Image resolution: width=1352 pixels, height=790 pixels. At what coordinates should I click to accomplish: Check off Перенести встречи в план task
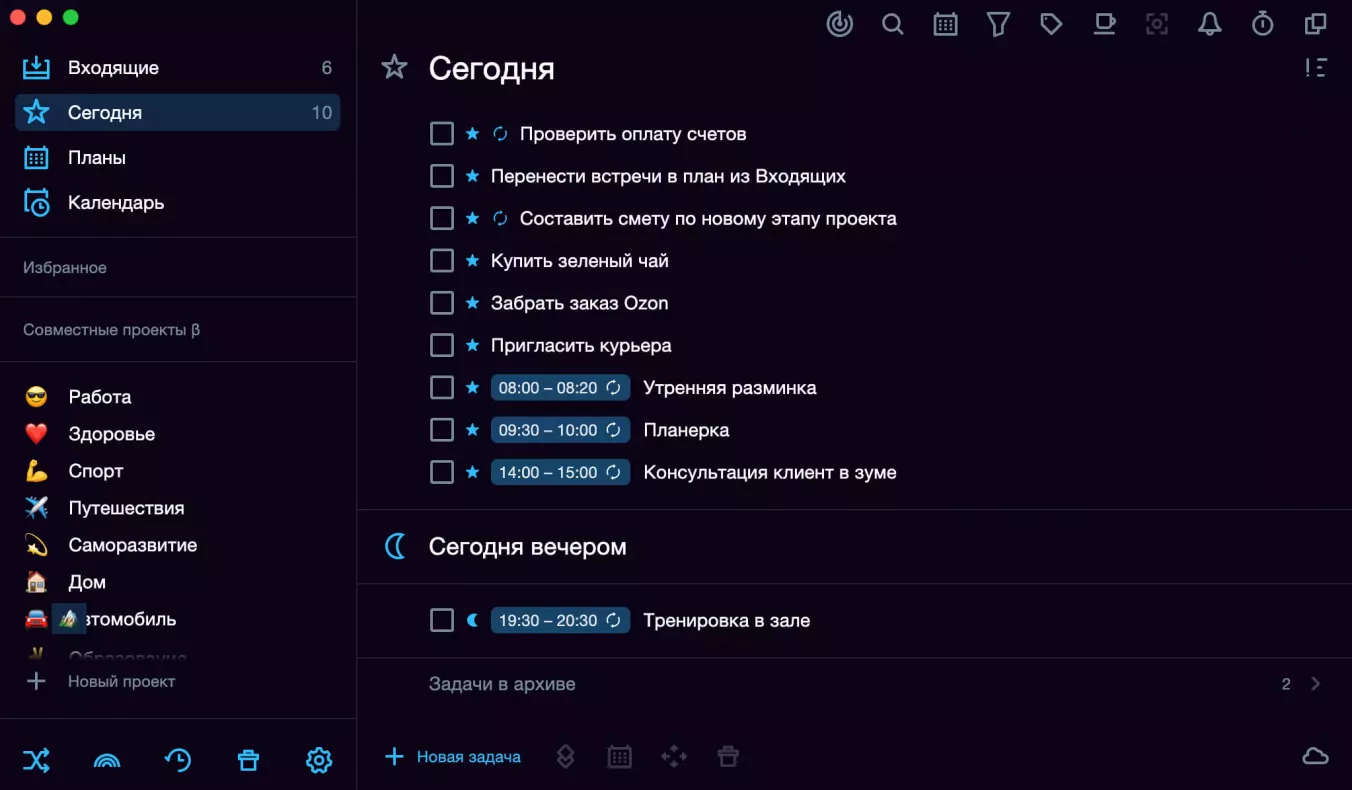[442, 176]
